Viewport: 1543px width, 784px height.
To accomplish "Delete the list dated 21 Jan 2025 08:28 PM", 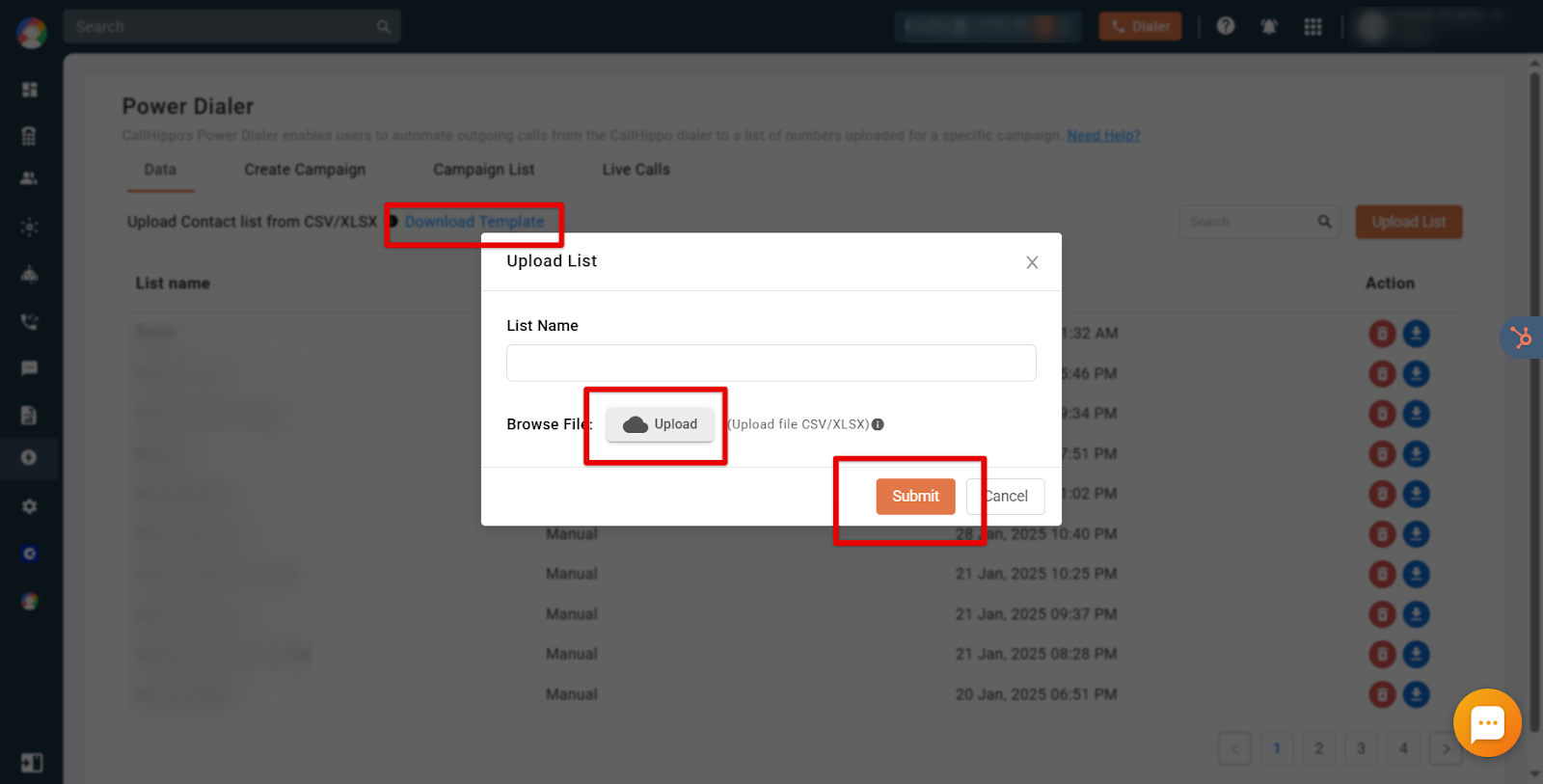I will point(1382,654).
